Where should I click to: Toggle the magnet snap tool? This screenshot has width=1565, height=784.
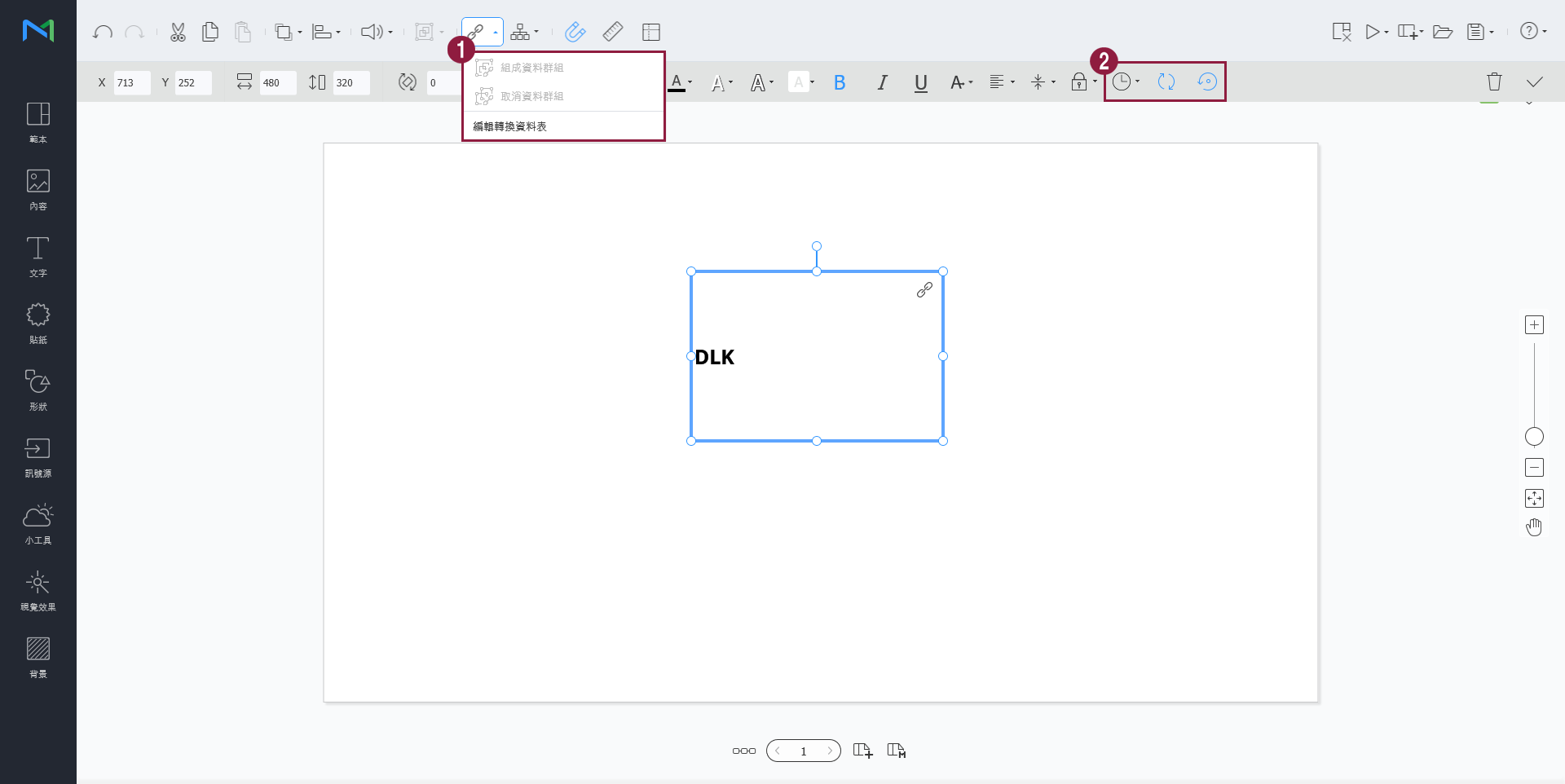(575, 33)
